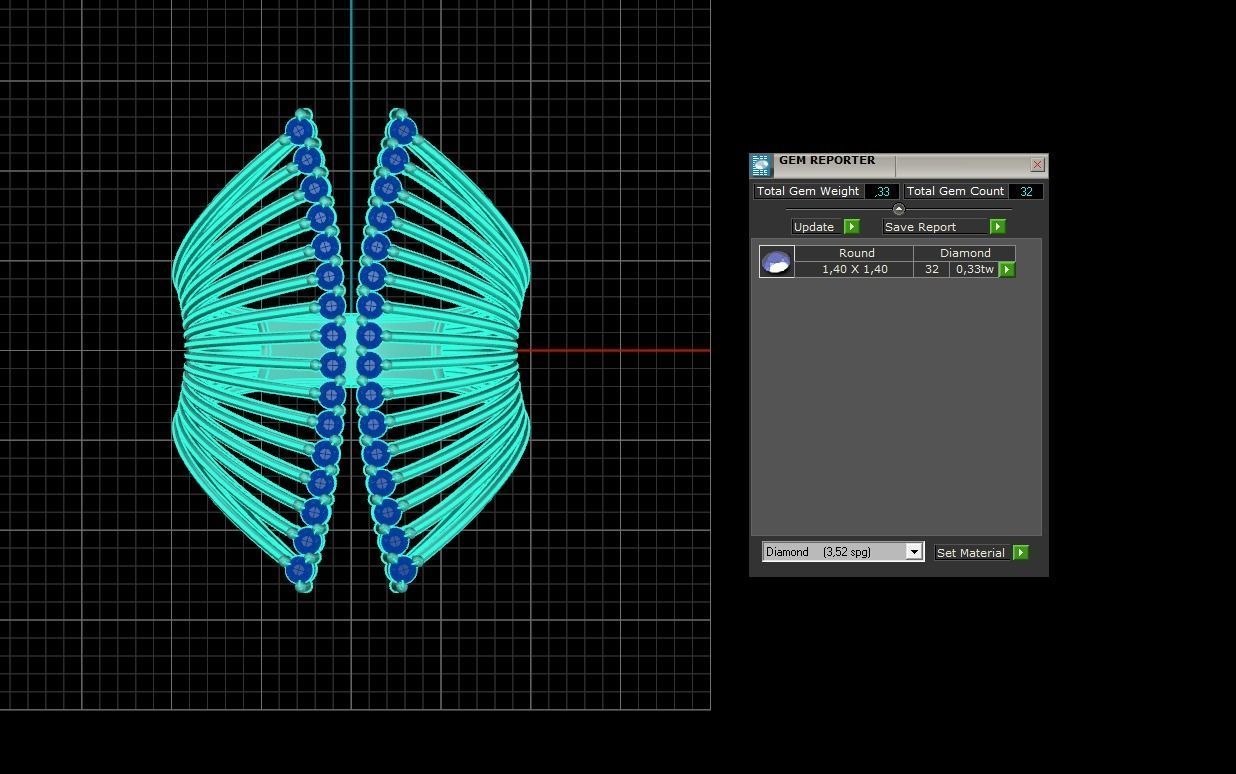1236x774 pixels.
Task: Run Update with its green arrow
Action: [852, 227]
